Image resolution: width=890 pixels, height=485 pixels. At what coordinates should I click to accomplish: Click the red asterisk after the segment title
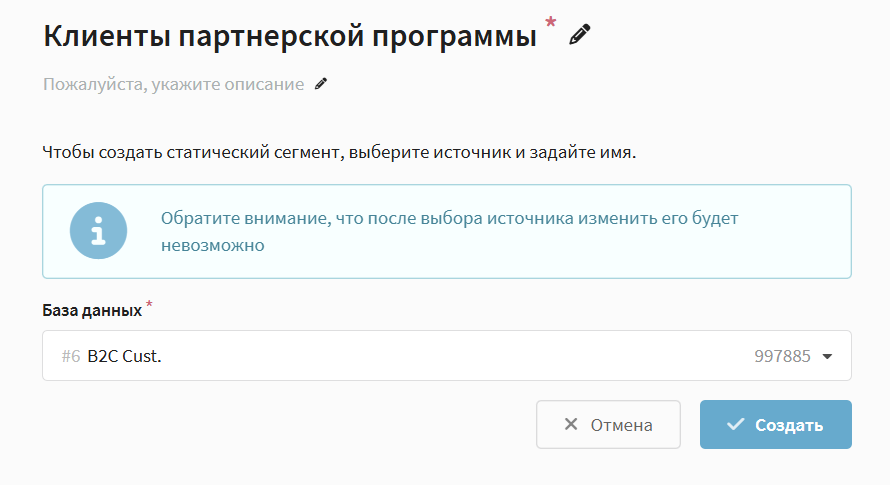550,23
